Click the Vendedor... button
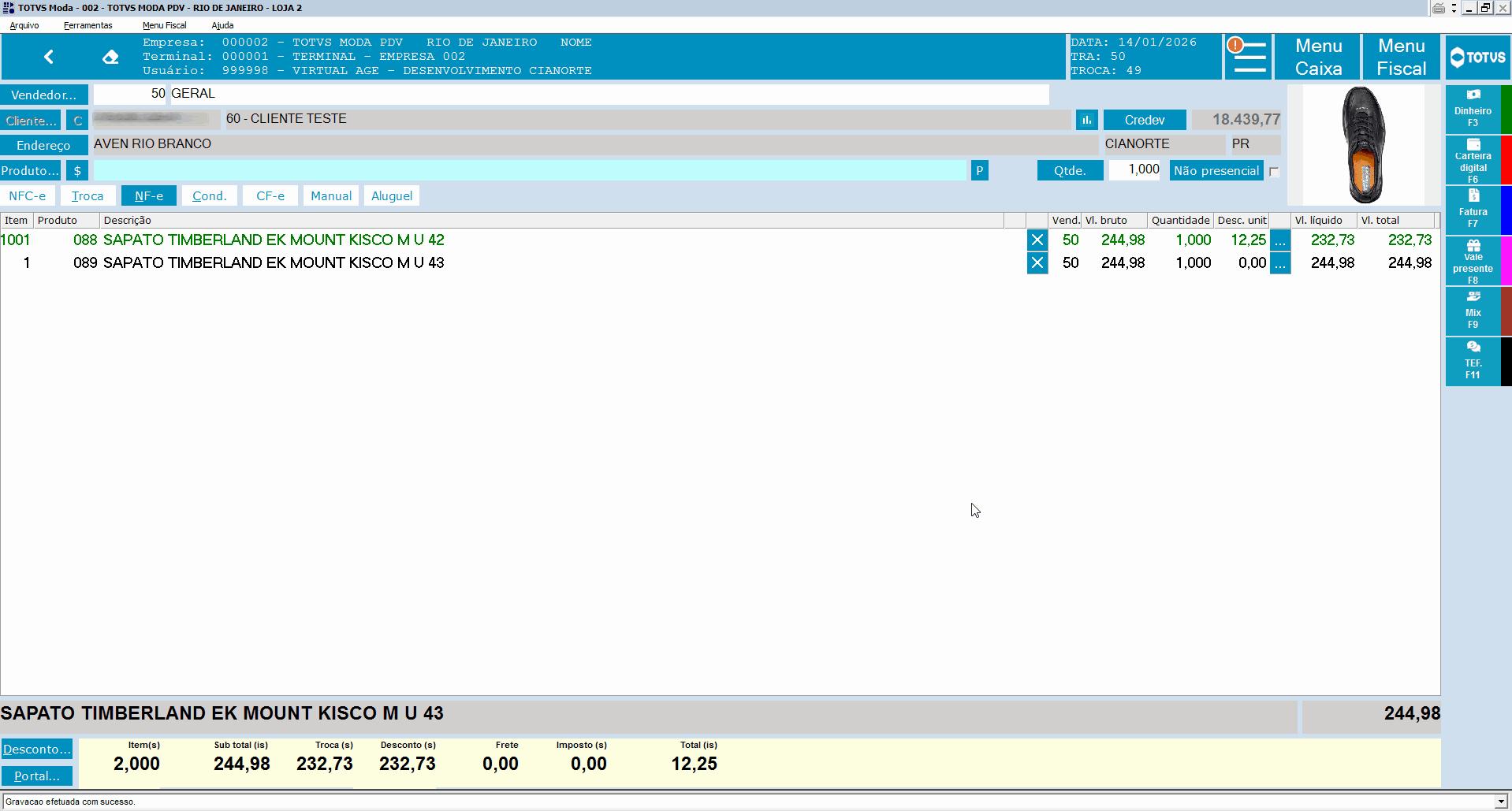 tap(43, 95)
